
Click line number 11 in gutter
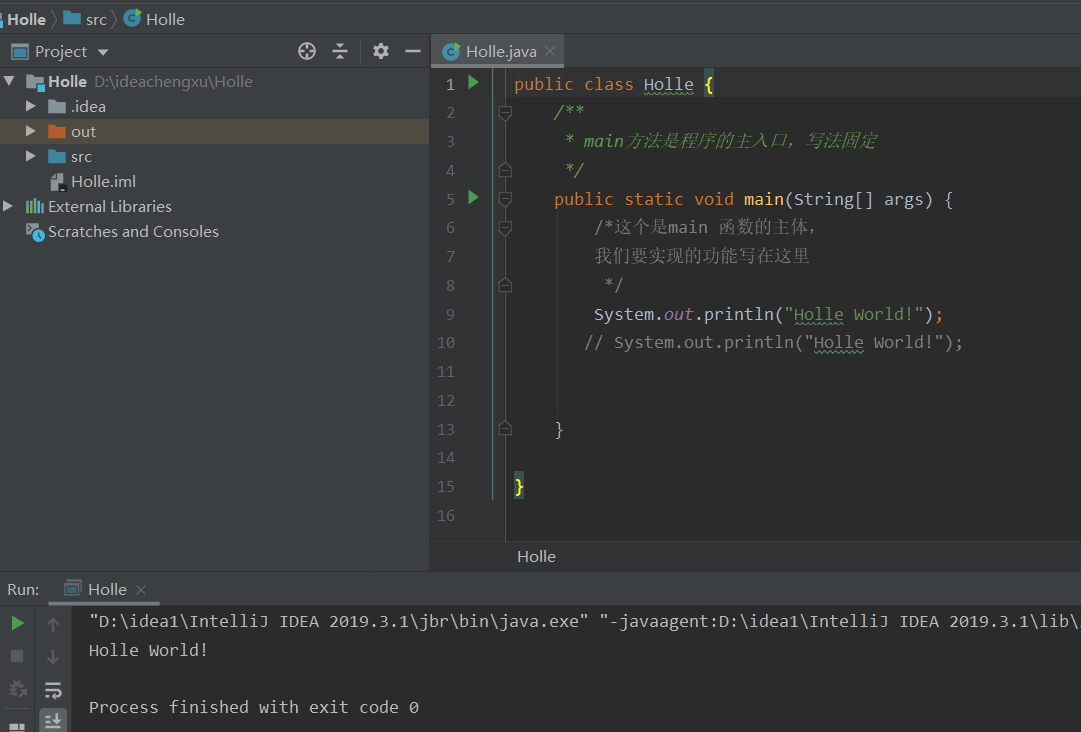[x=446, y=372]
